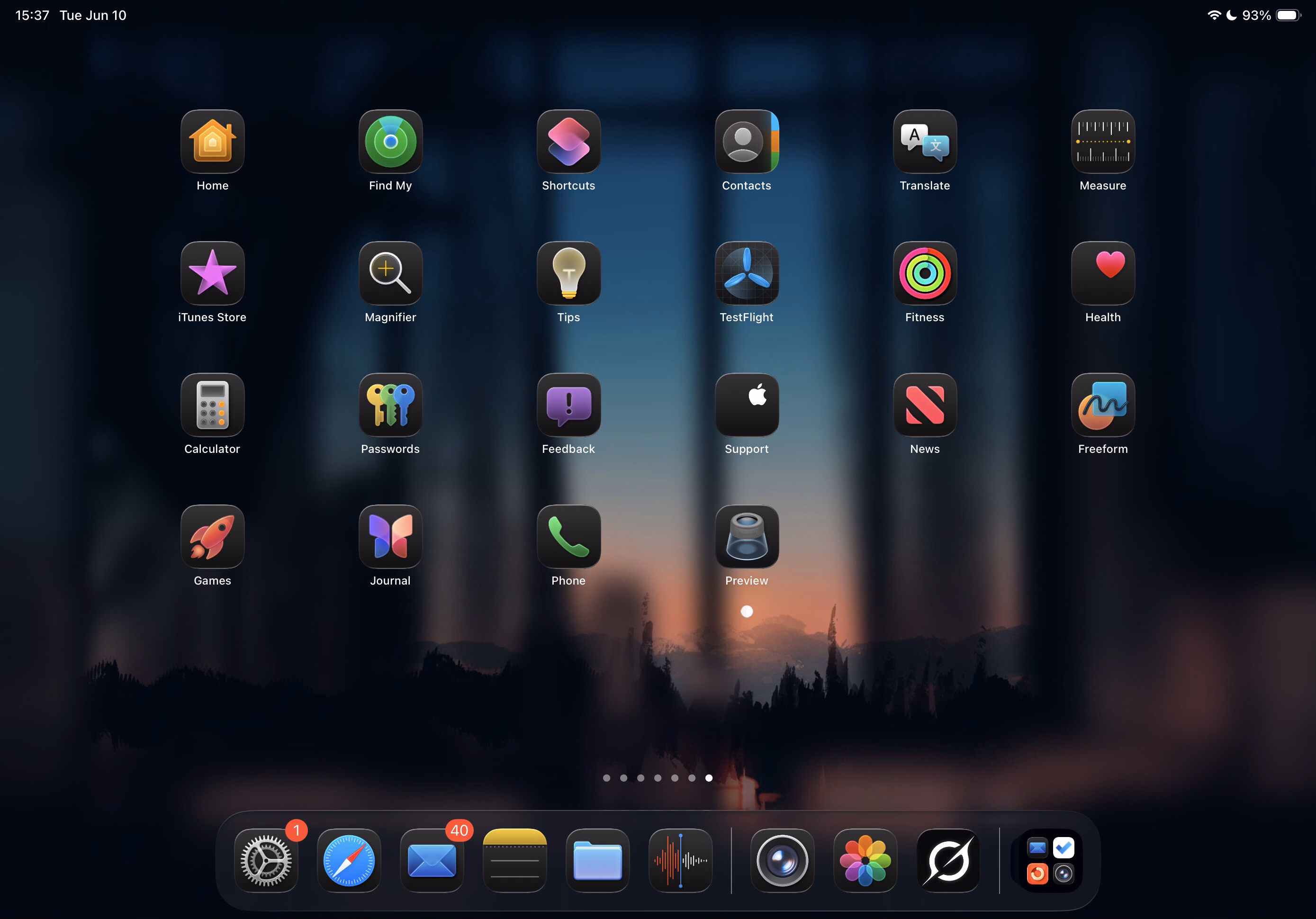
Task: Launch the Phone app
Action: [568, 537]
